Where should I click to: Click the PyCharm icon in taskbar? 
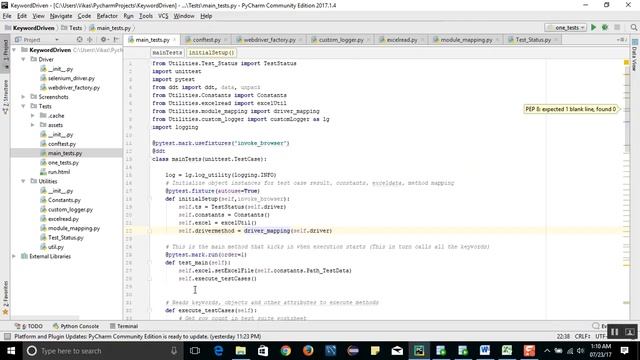pyautogui.click(x=419, y=351)
